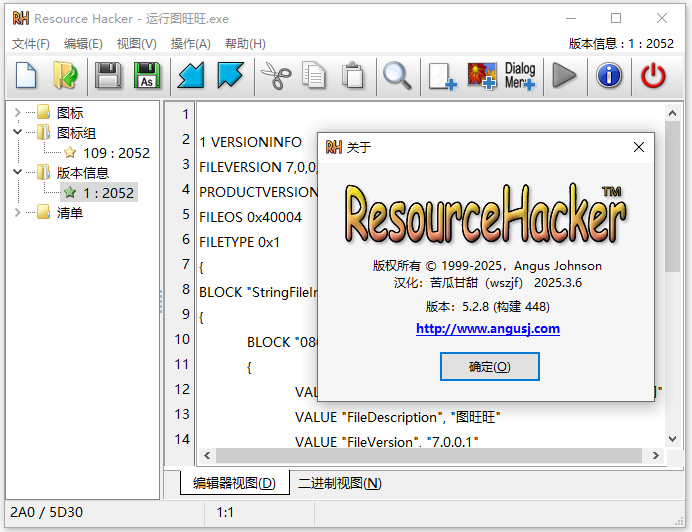This screenshot has width=692, height=532.
Task: Click the Add image resource flower icon
Action: (x=482, y=75)
